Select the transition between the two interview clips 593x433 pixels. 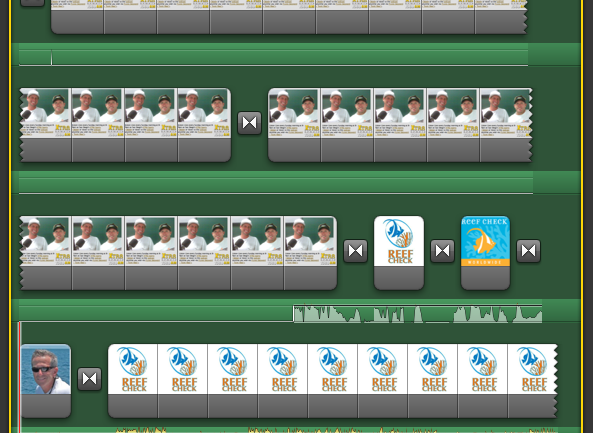(x=250, y=123)
